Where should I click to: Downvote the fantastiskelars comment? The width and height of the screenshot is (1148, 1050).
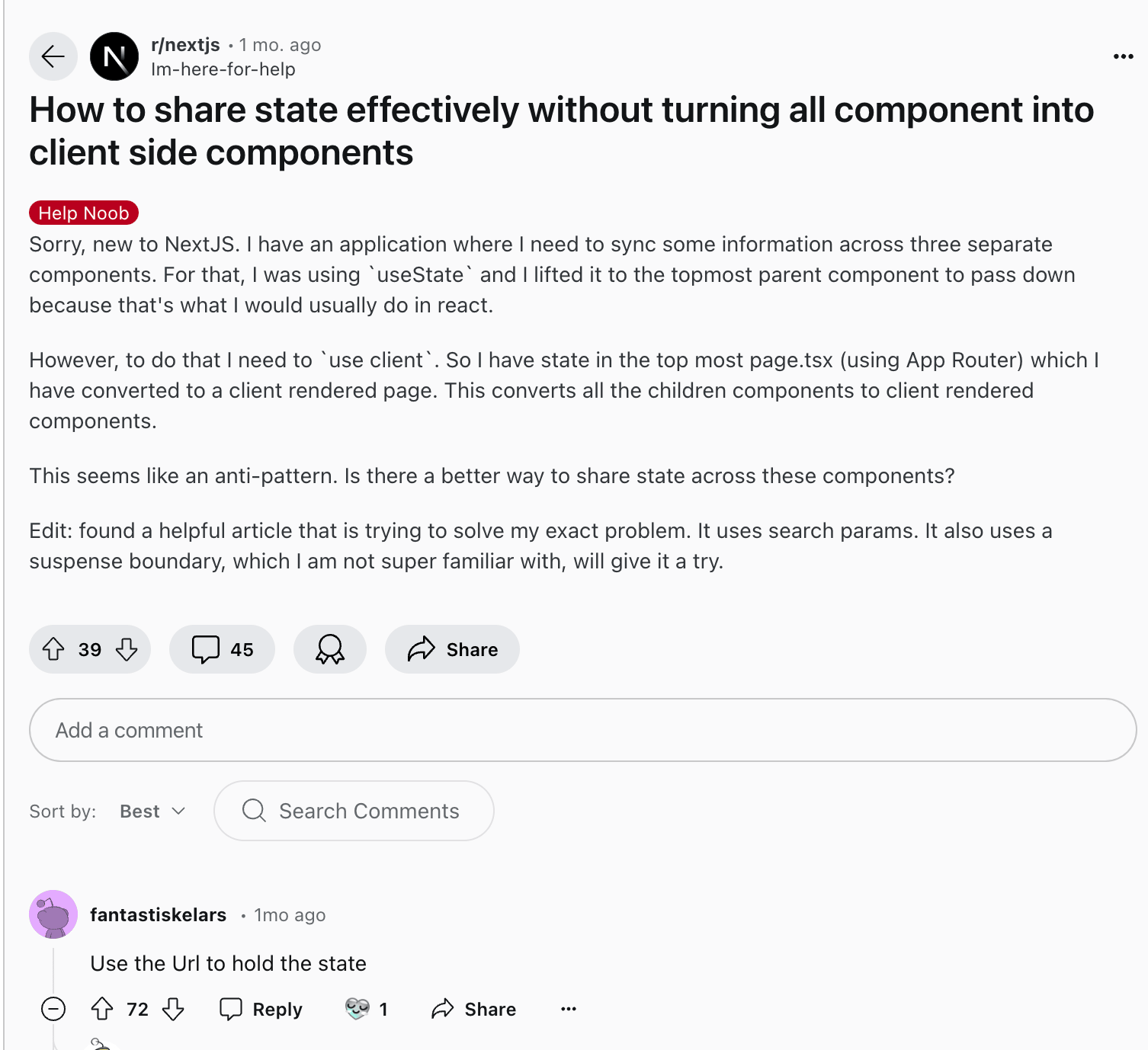click(x=174, y=1009)
